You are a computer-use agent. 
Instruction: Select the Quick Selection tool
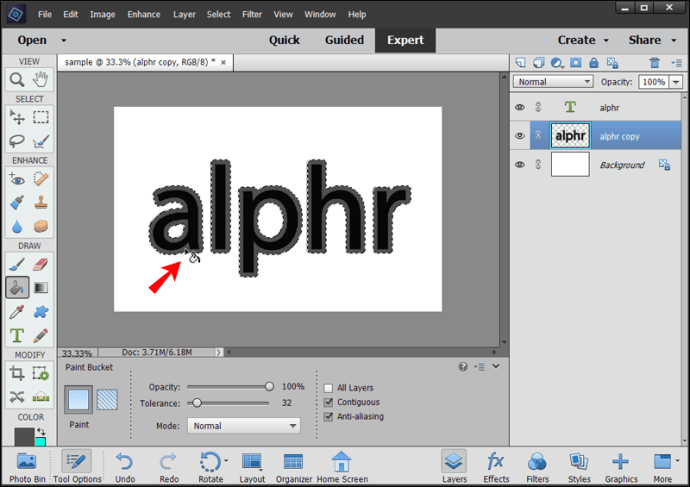[40, 141]
